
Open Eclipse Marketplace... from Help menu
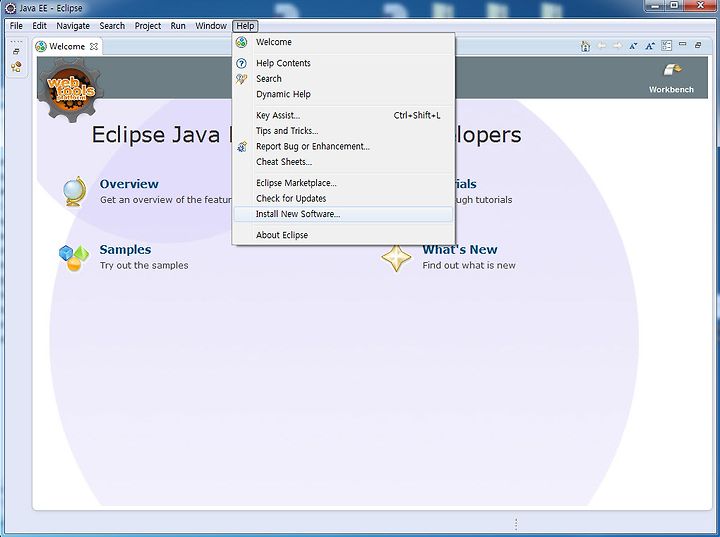pos(343,183)
